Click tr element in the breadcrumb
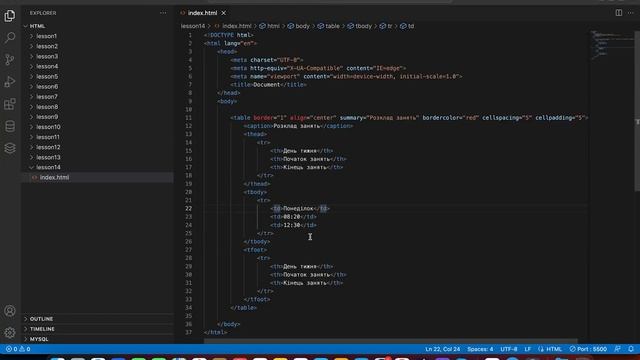 (386, 26)
